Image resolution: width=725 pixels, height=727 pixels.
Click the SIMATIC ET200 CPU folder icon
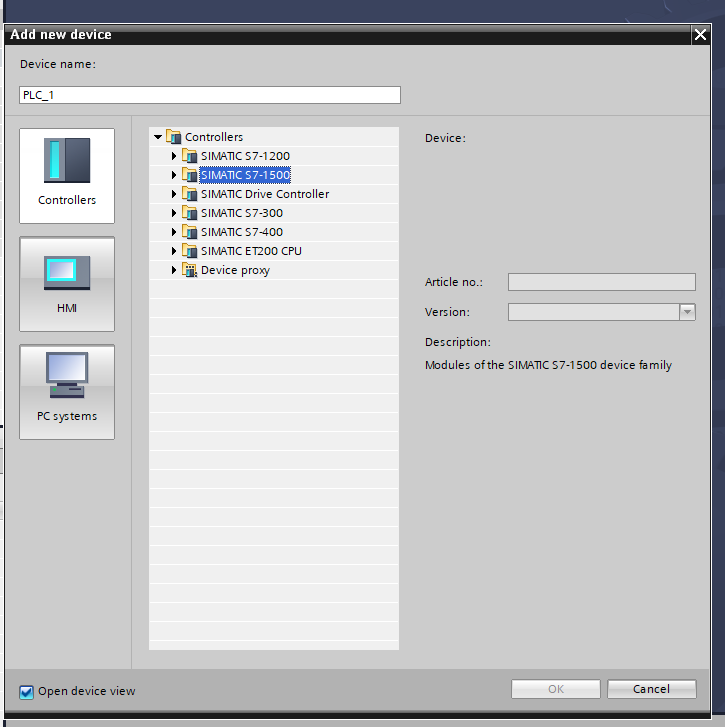pyautogui.click(x=190, y=251)
